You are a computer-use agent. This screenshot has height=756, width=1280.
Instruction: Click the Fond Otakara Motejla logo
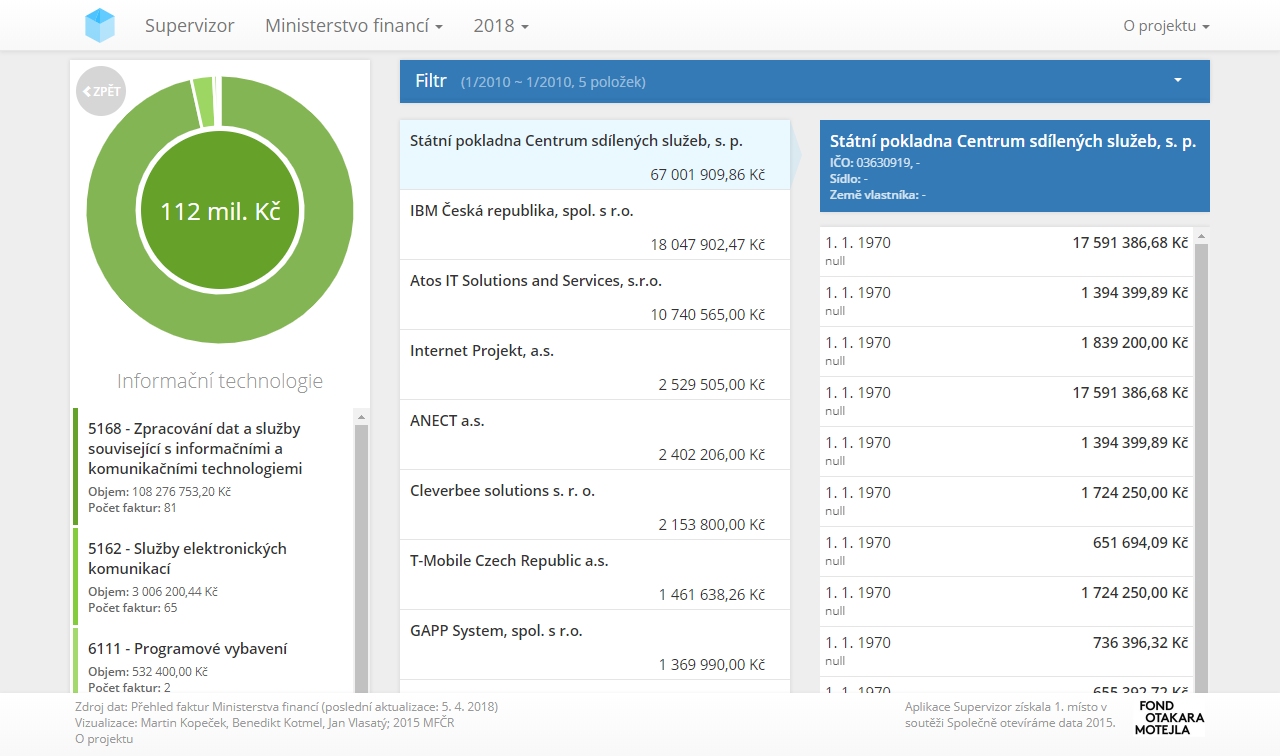pyautogui.click(x=1169, y=718)
